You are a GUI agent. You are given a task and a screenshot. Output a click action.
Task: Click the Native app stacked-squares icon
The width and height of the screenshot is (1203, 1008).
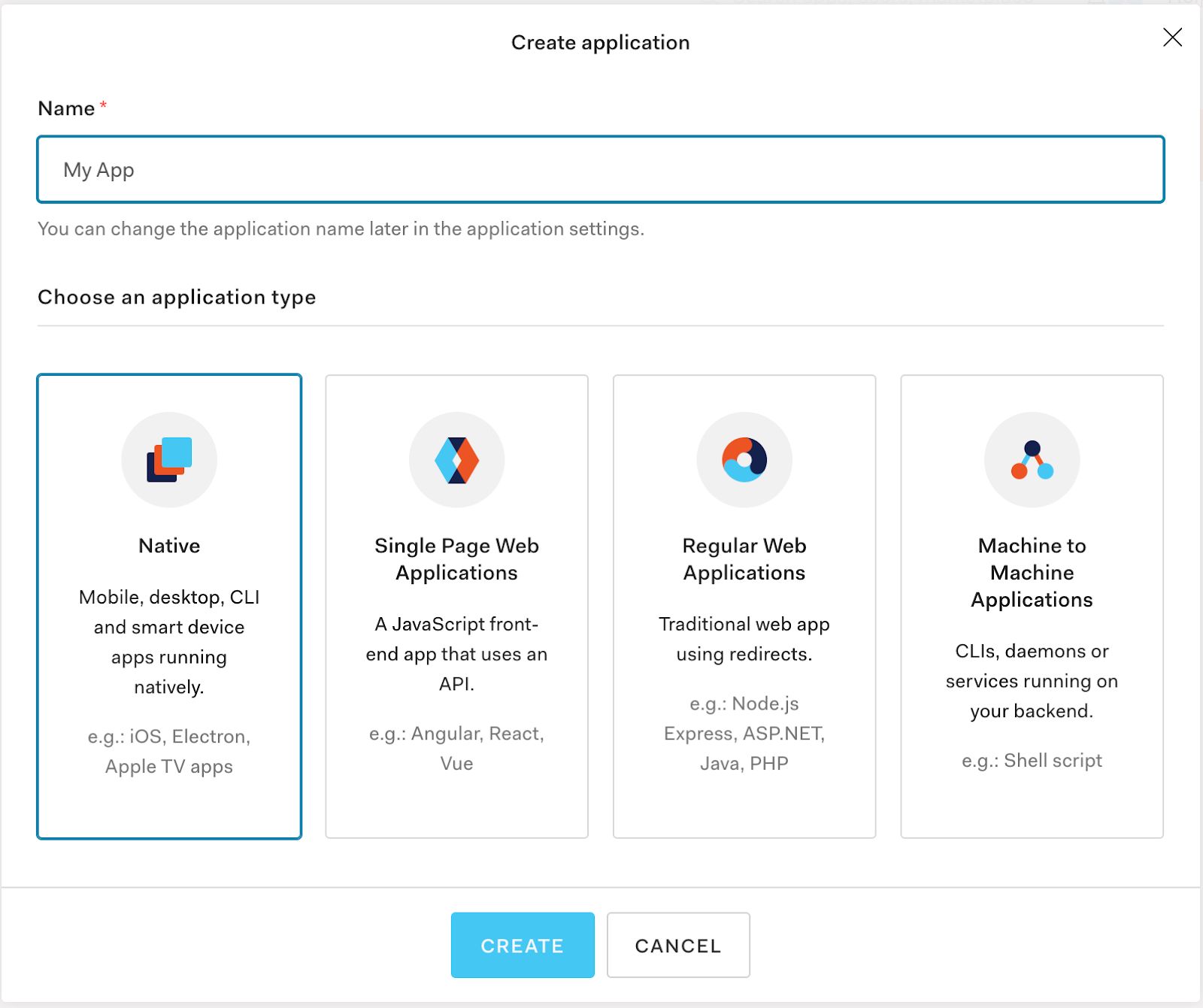point(169,459)
